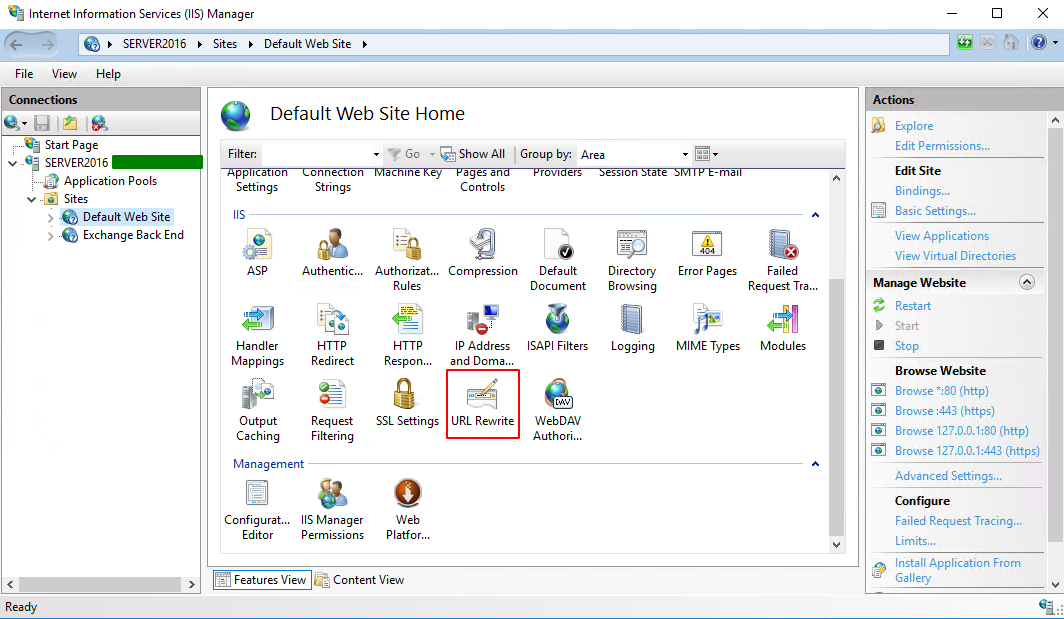The height and width of the screenshot is (619, 1064).
Task: Click inside the Filter input field
Action: [x=316, y=154]
